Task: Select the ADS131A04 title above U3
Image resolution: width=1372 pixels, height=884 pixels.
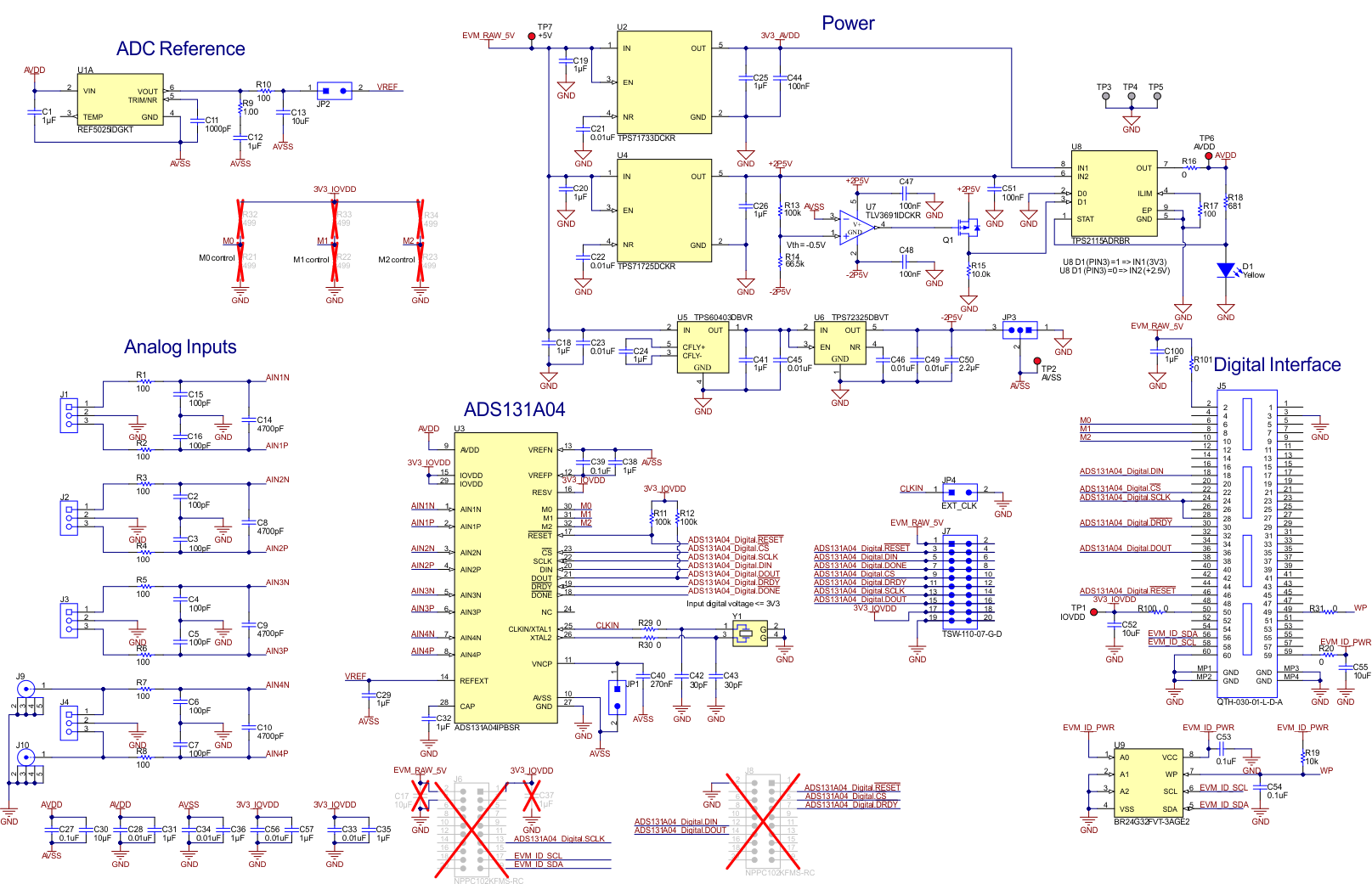Action: tap(514, 409)
